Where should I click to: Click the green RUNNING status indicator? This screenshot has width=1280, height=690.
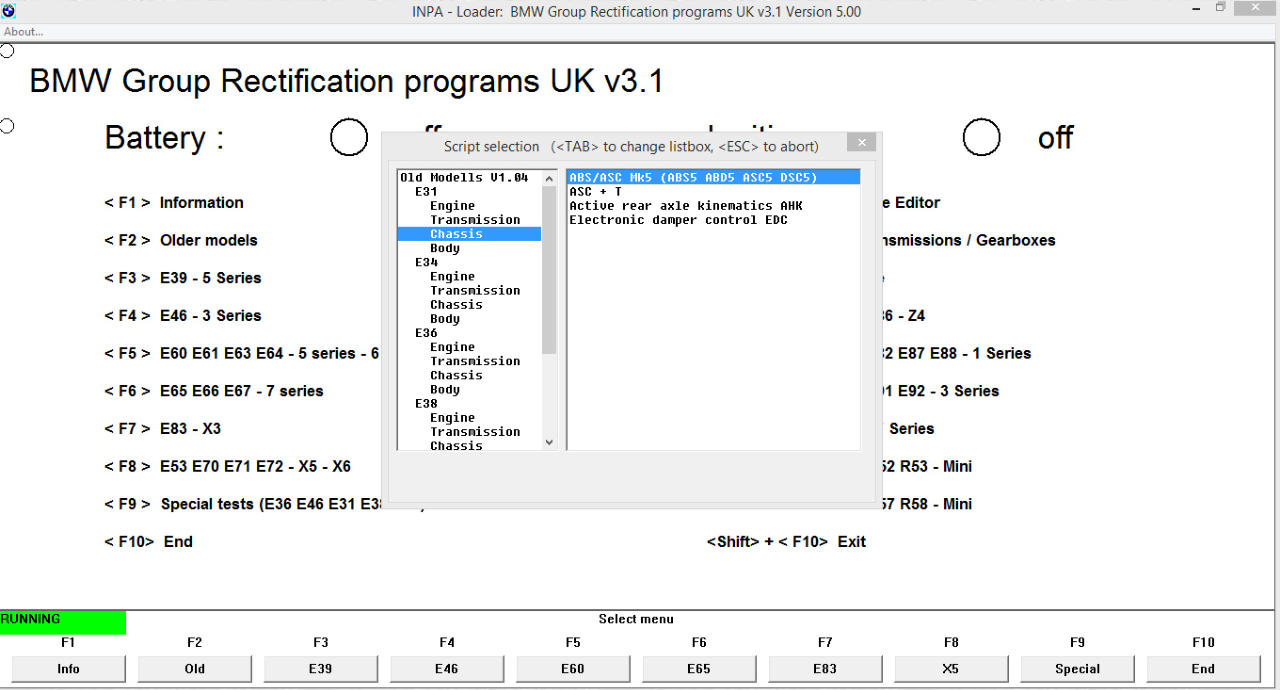[x=63, y=621]
